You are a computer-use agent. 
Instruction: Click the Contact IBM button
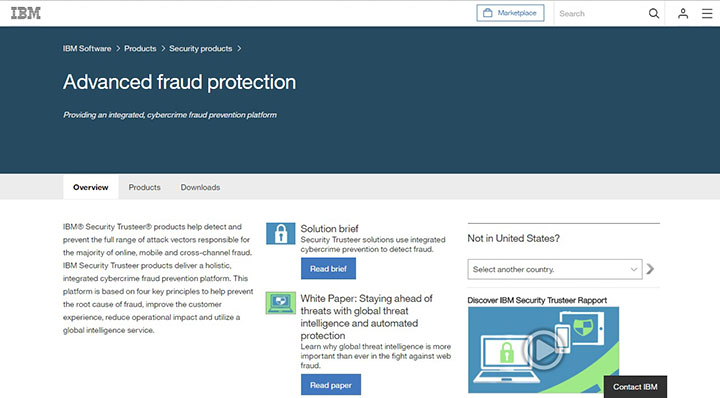pyautogui.click(x=635, y=387)
